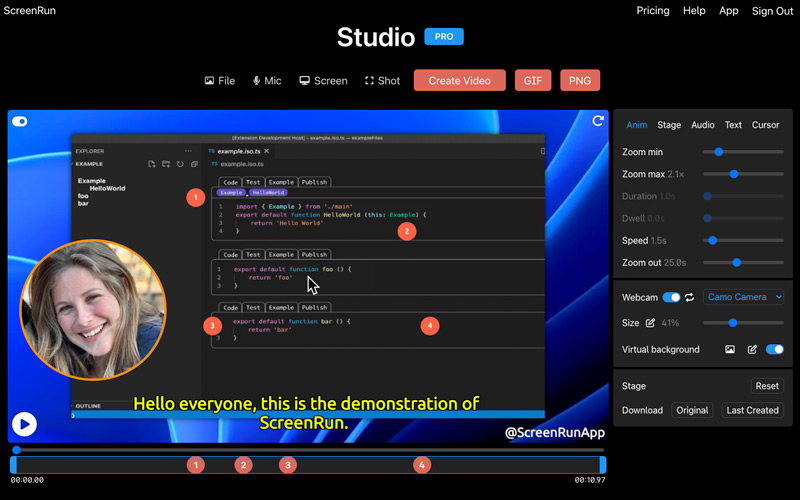Open the Audio tab

(703, 125)
